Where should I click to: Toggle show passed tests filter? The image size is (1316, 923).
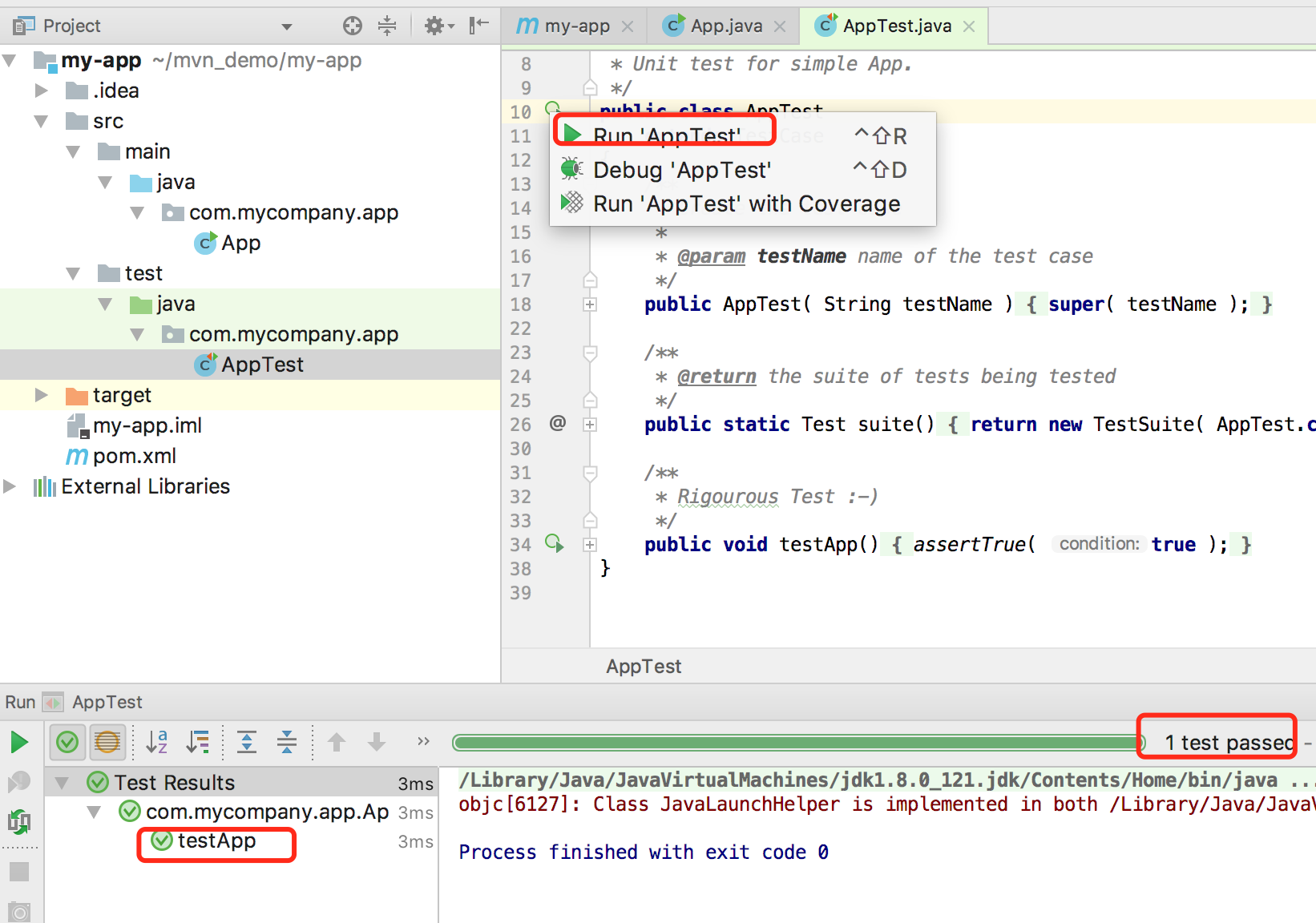(68, 743)
